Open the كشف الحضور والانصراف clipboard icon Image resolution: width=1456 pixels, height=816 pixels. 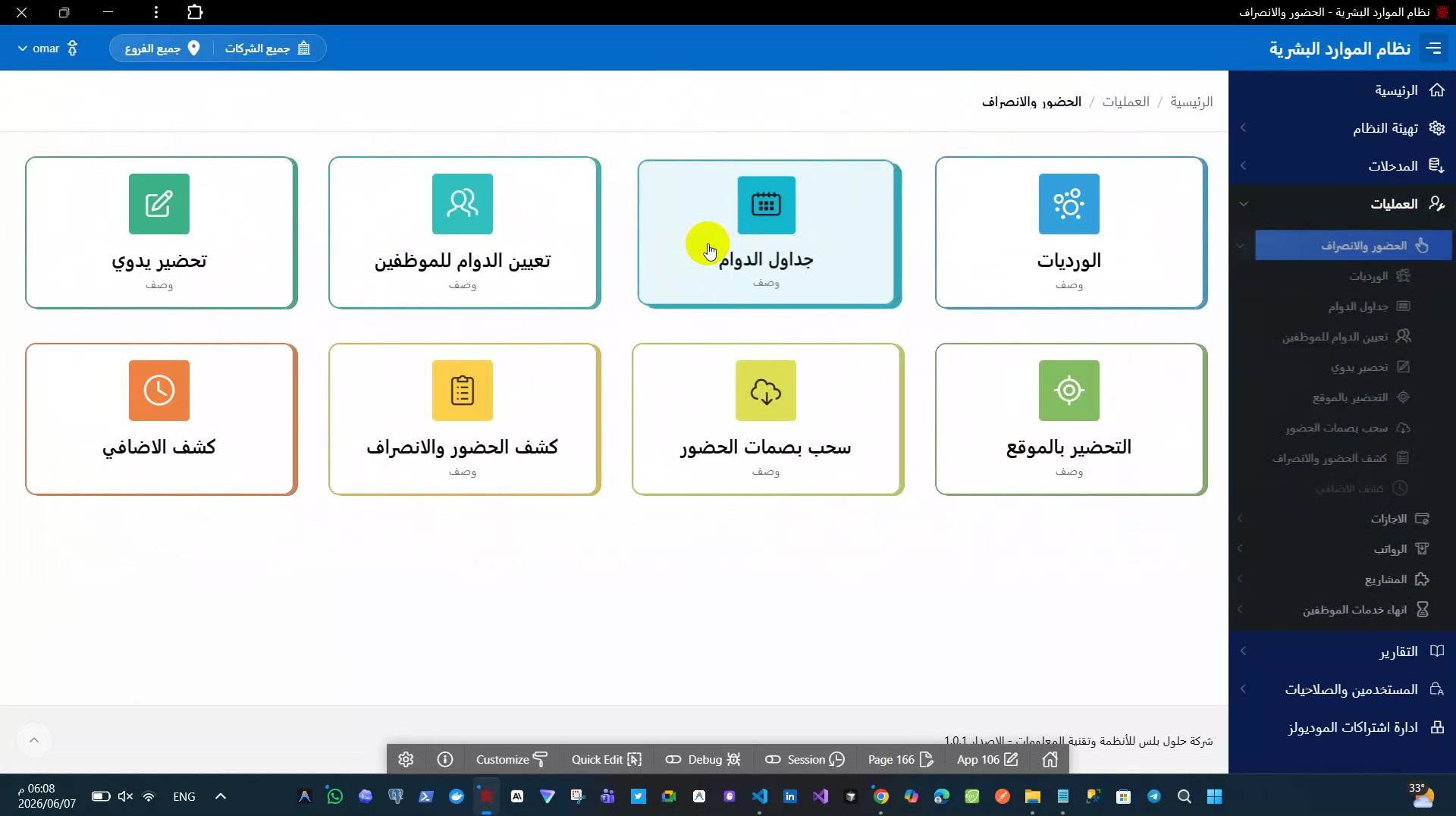pos(463,391)
